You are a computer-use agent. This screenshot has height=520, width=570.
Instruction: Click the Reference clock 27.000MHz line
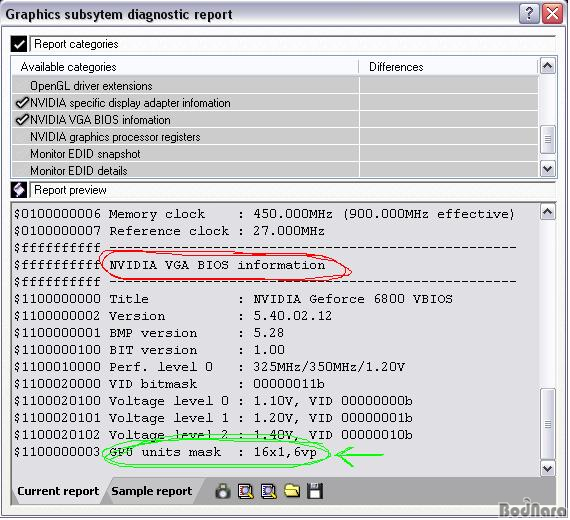[169, 231]
